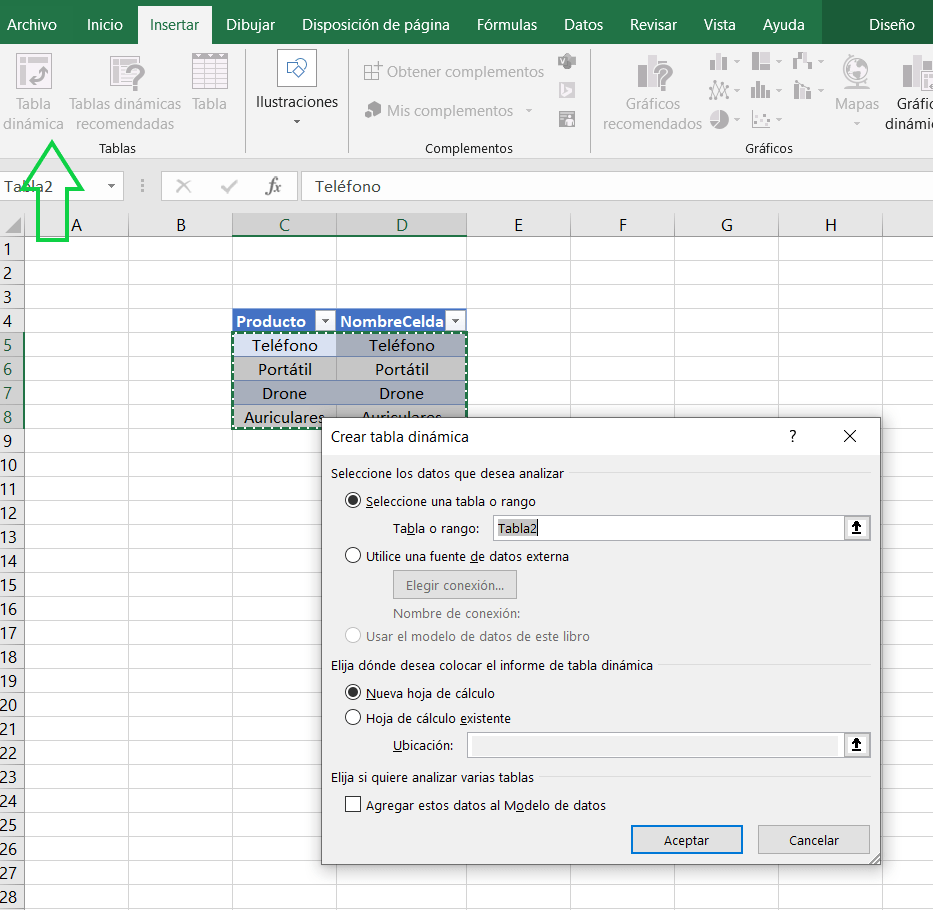Click the insert function fx icon
This screenshot has width=933, height=910.
pos(273,186)
